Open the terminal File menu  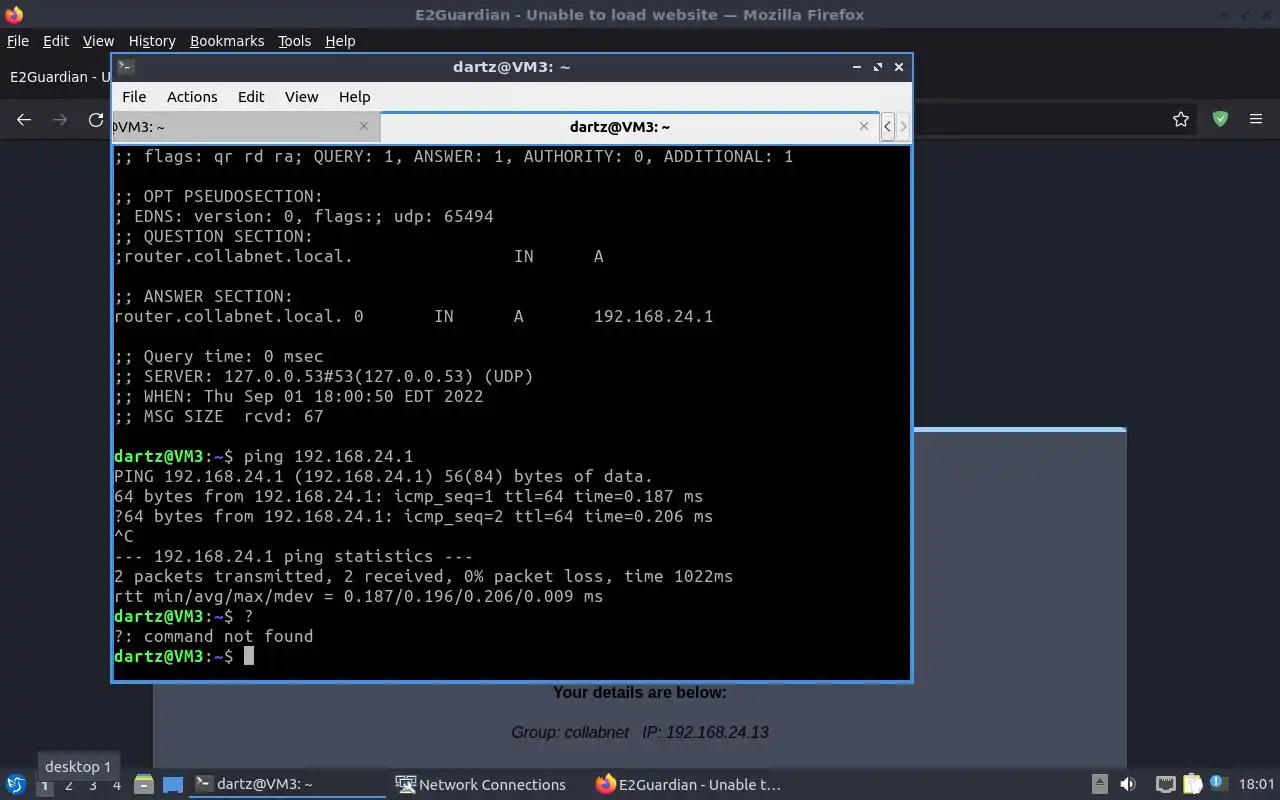point(134,97)
